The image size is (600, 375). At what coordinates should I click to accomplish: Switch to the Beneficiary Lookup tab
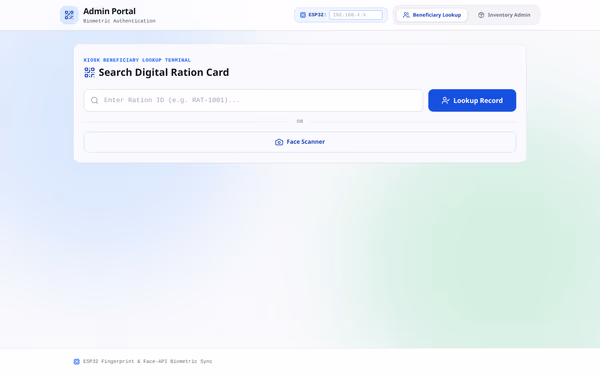point(432,15)
